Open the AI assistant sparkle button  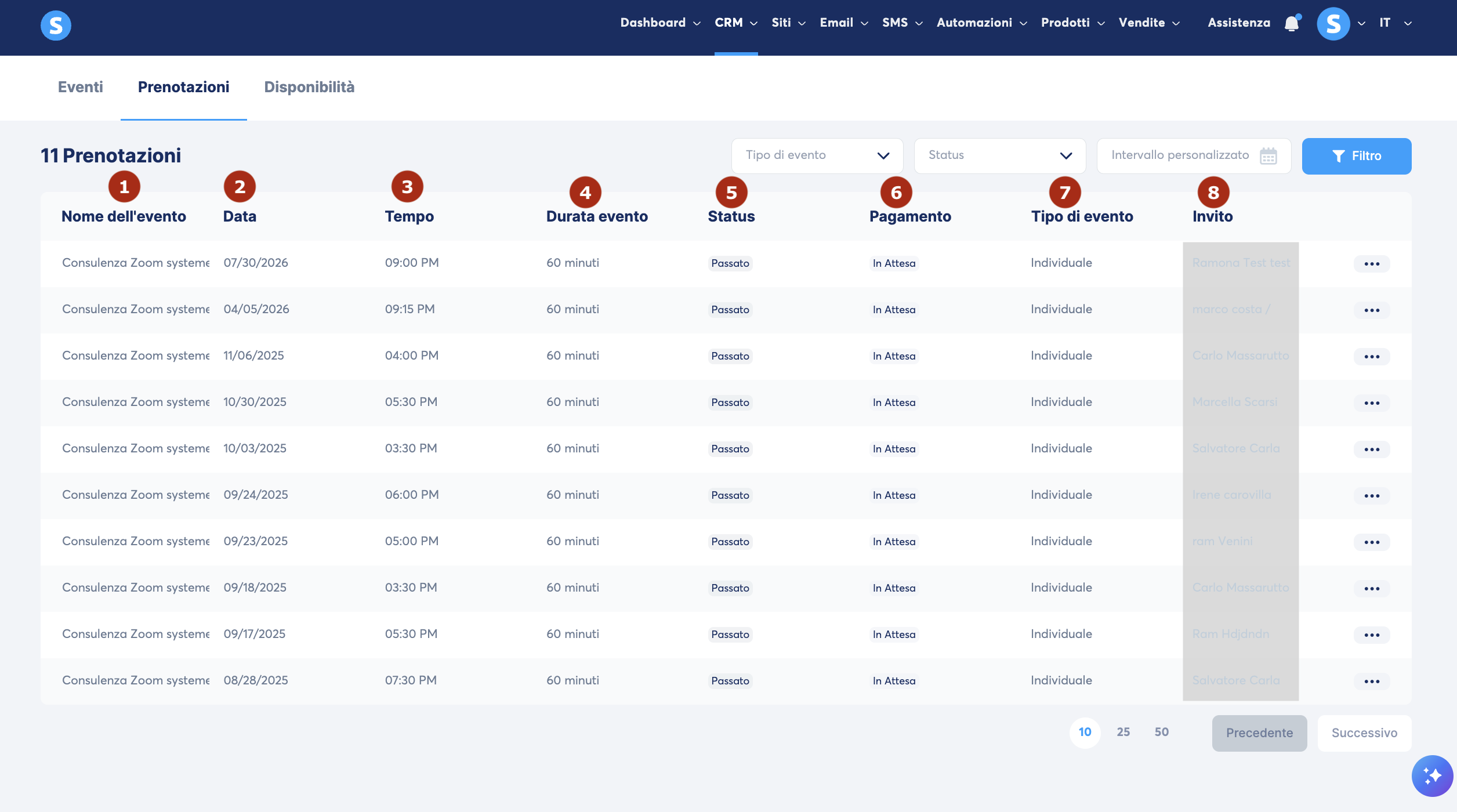(1432, 776)
